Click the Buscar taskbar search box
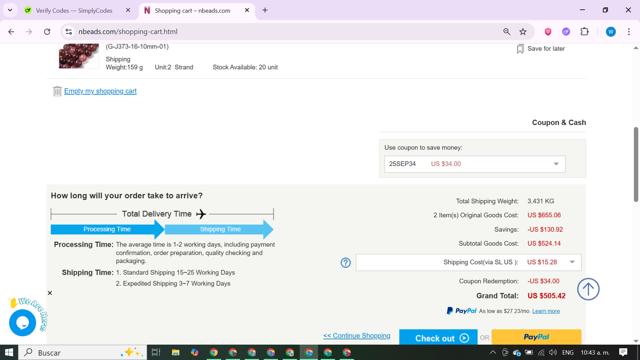640x360 pixels. click(82, 352)
